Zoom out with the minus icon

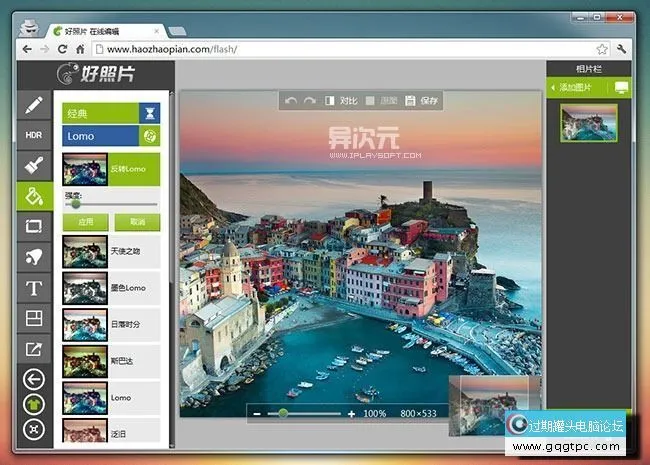(257, 414)
